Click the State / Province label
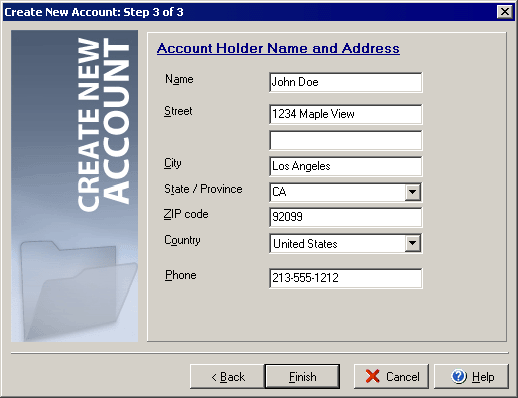The height and width of the screenshot is (398, 518). click(x=203, y=189)
